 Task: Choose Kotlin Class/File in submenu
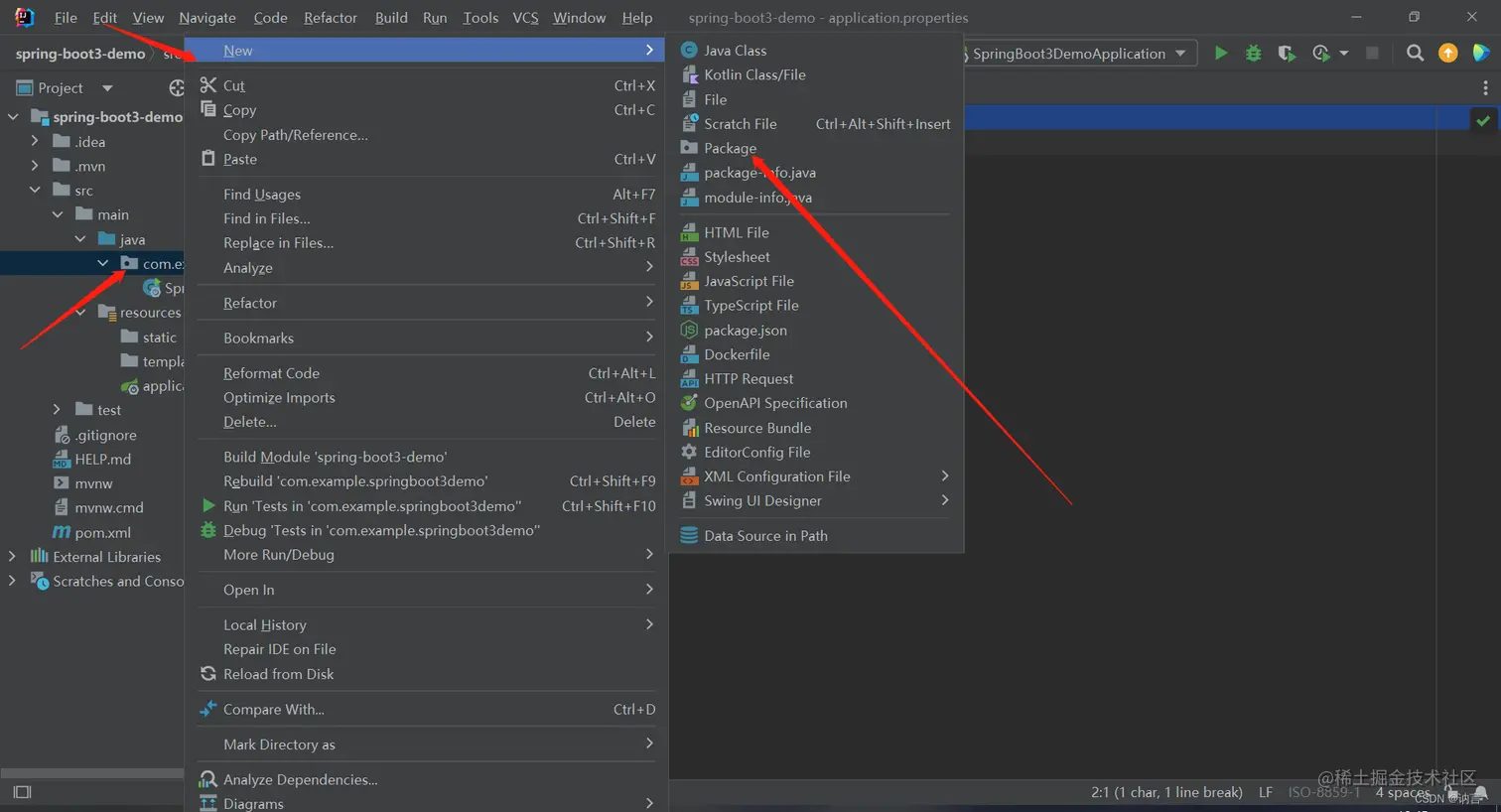click(754, 74)
